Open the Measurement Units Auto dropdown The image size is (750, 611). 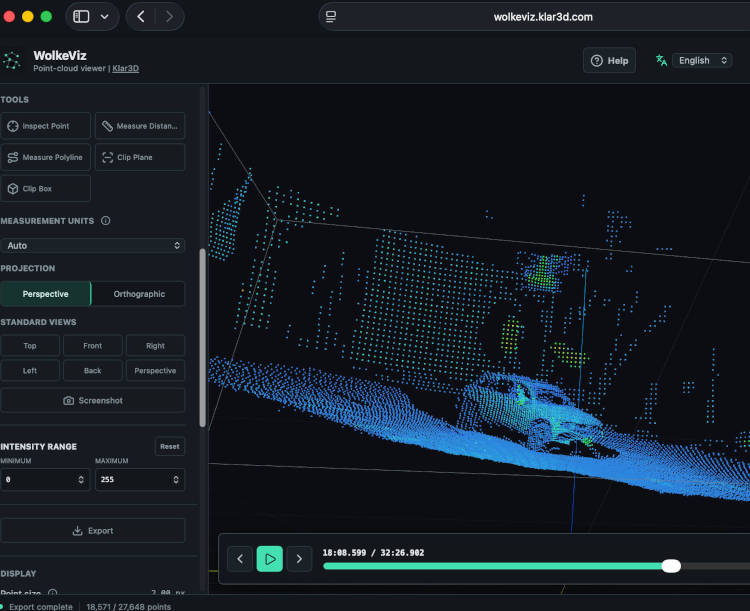(93, 245)
